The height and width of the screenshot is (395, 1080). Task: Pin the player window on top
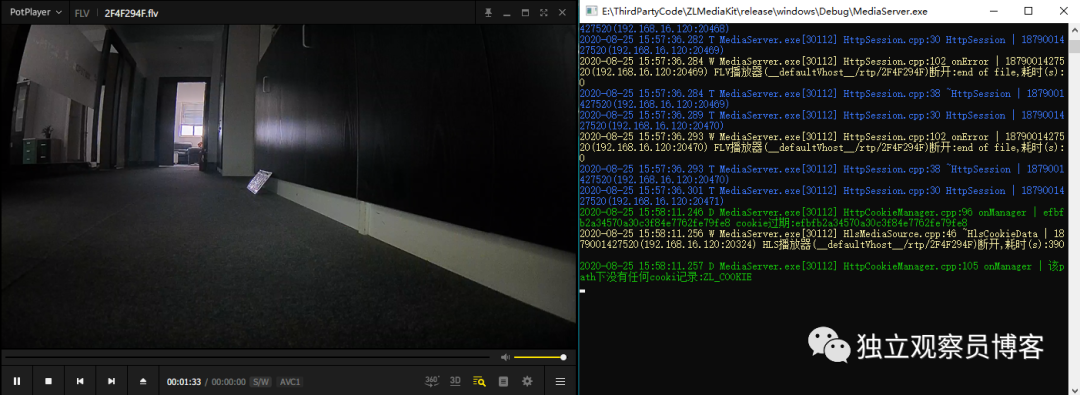pyautogui.click(x=488, y=13)
